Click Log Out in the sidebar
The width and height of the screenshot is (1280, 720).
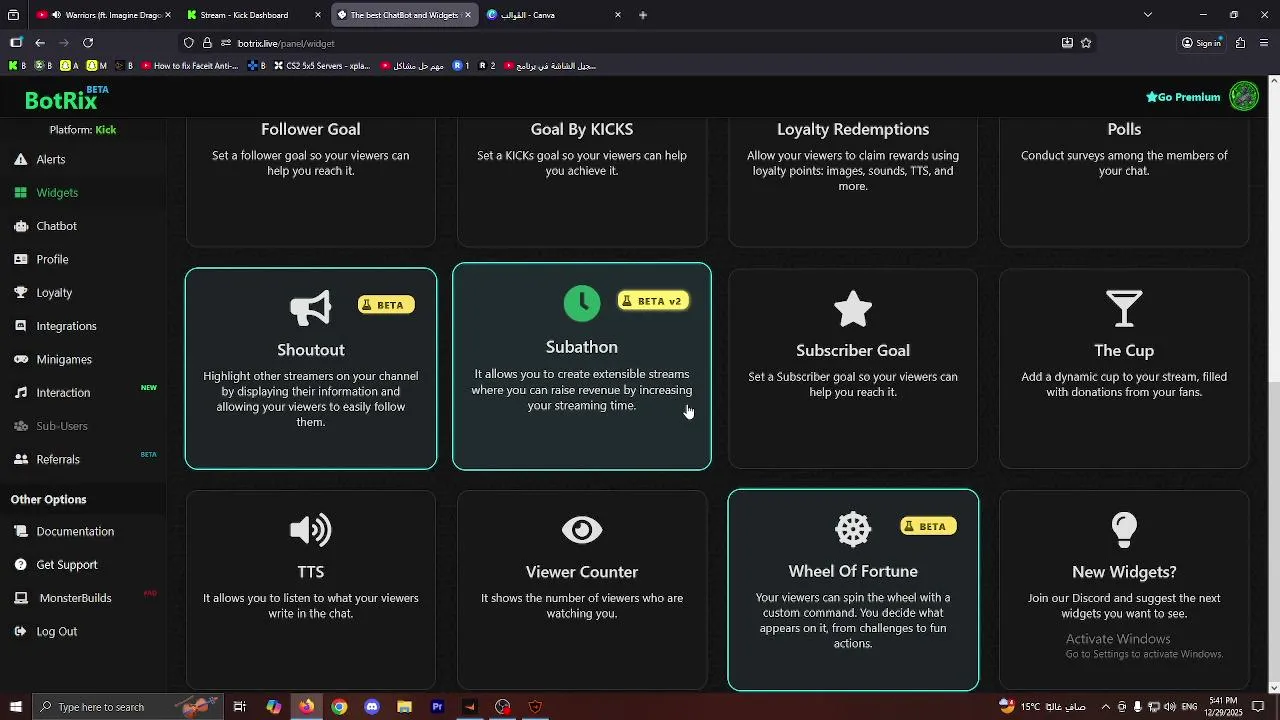click(56, 631)
